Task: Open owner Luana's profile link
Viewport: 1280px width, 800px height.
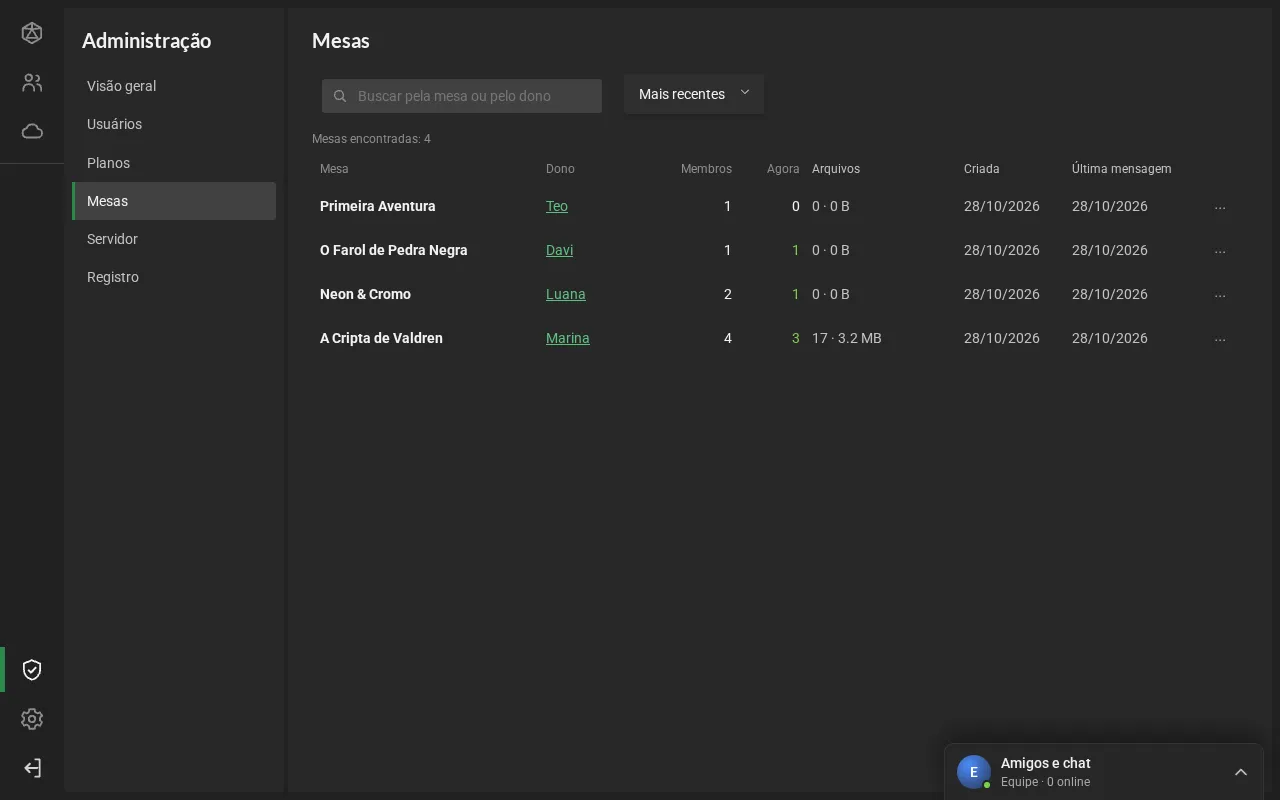Action: coord(566,294)
